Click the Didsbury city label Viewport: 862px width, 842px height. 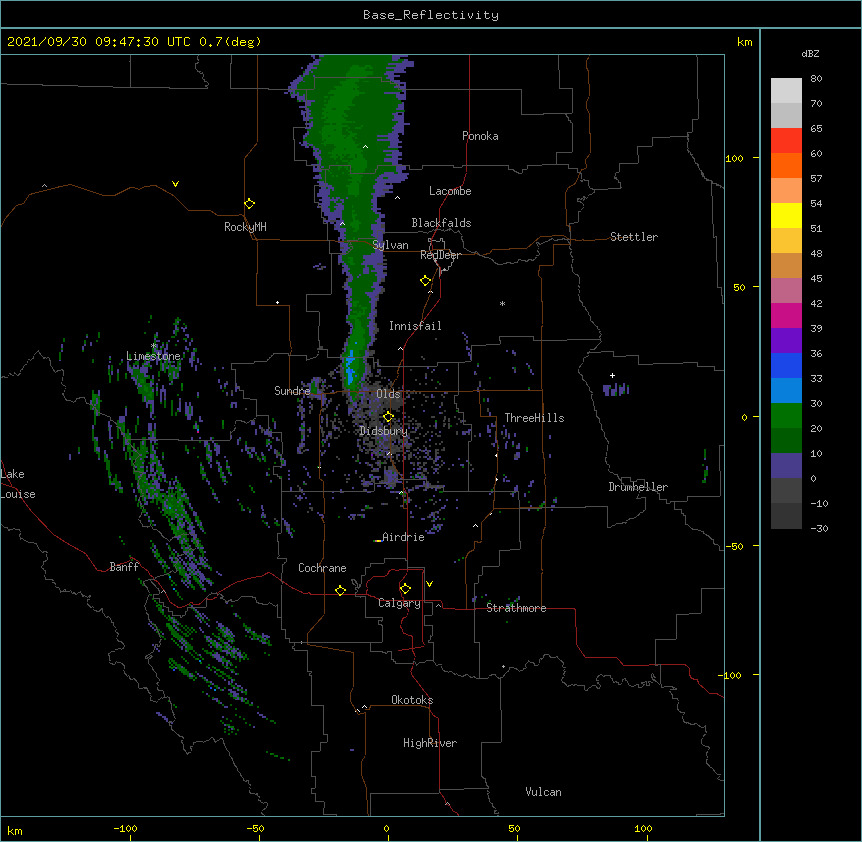coord(384,431)
